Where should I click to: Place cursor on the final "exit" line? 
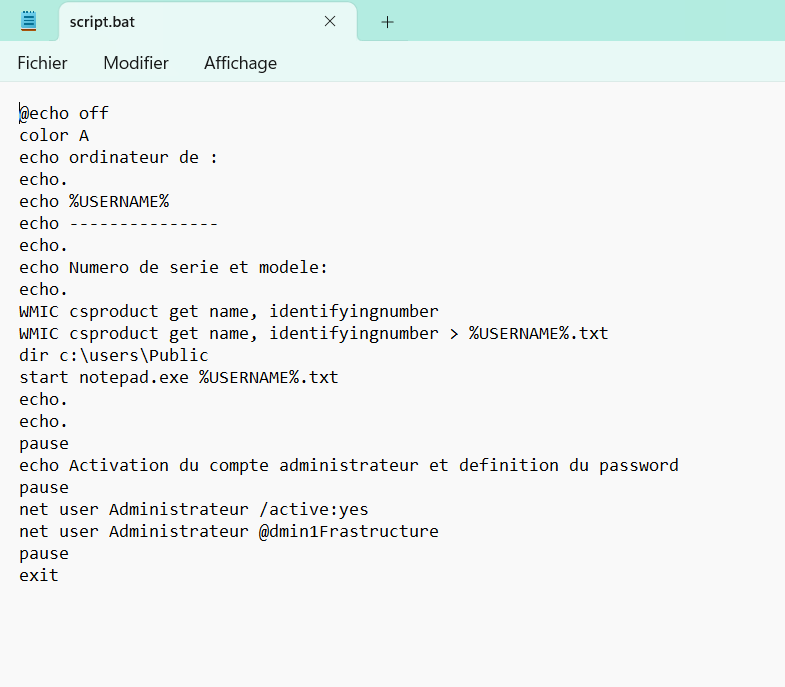pos(39,575)
